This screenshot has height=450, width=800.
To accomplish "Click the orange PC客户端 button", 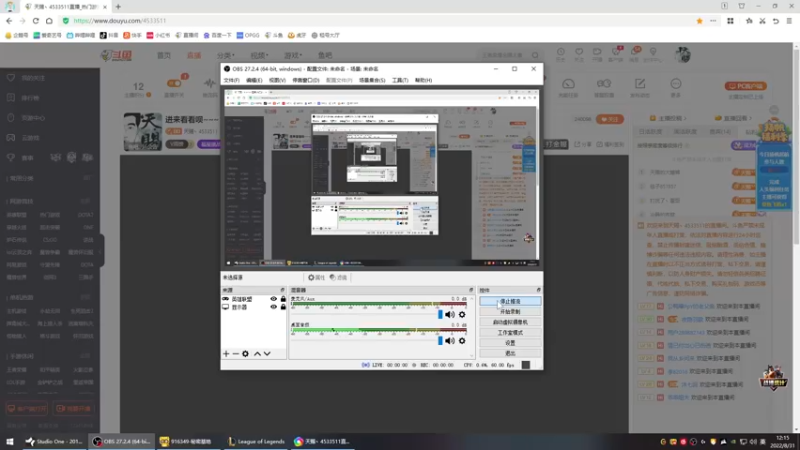I will point(745,86).
